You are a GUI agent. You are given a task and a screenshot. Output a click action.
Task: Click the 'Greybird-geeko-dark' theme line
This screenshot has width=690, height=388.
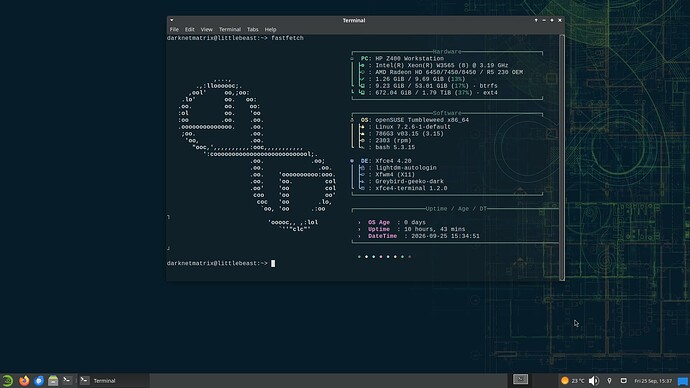pyautogui.click(x=409, y=181)
